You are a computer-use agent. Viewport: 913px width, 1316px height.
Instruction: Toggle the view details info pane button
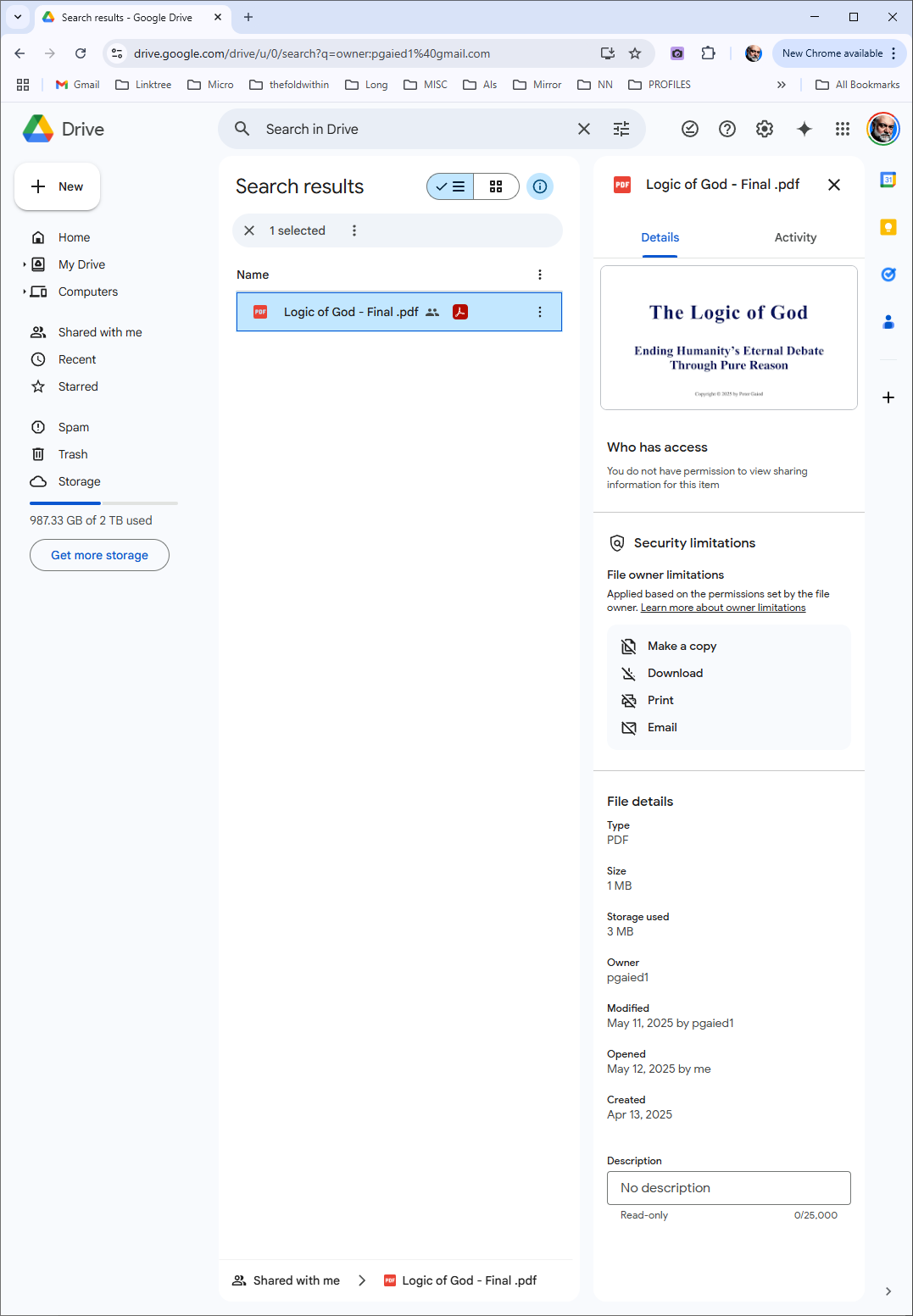tap(540, 186)
